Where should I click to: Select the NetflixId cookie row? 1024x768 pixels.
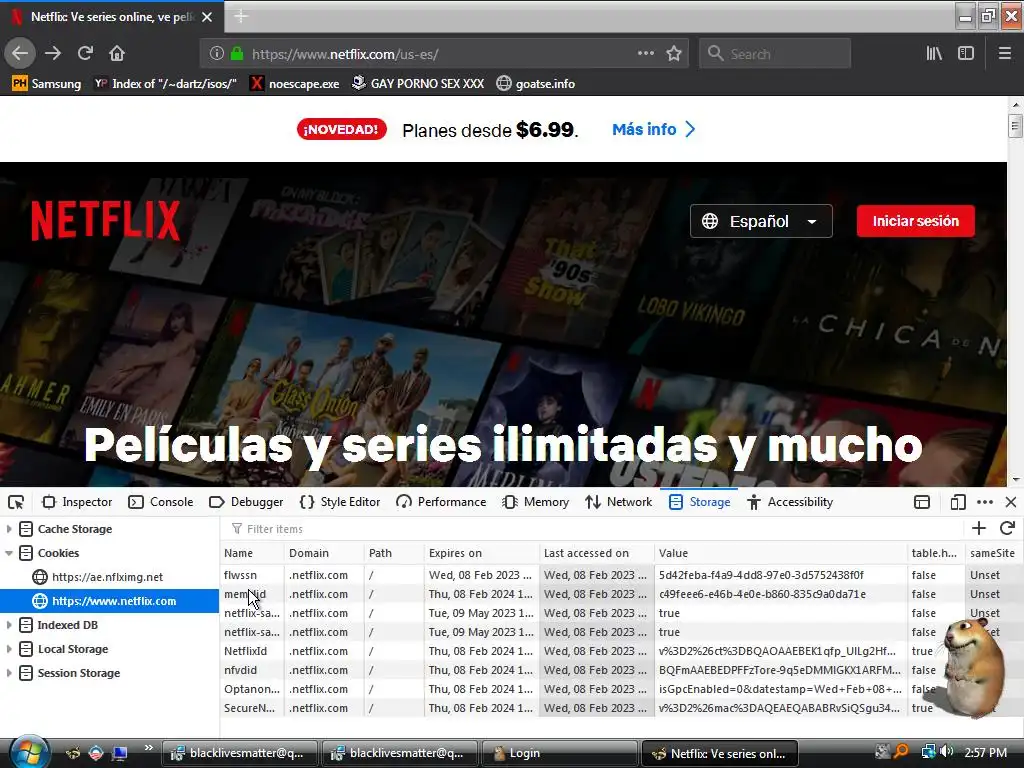point(622,651)
